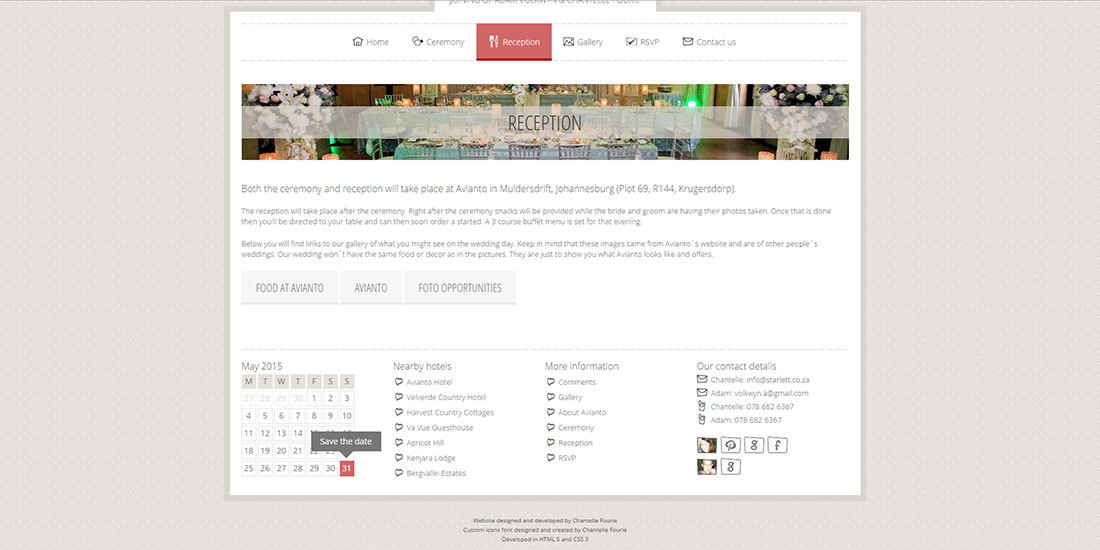The width and height of the screenshot is (1100, 550).
Task: Select the Gallery navigation tab
Action: 582,42
